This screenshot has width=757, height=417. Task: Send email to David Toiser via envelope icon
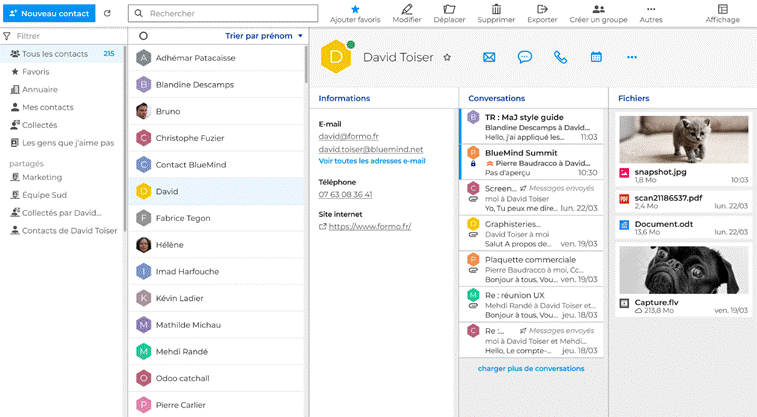(489, 57)
